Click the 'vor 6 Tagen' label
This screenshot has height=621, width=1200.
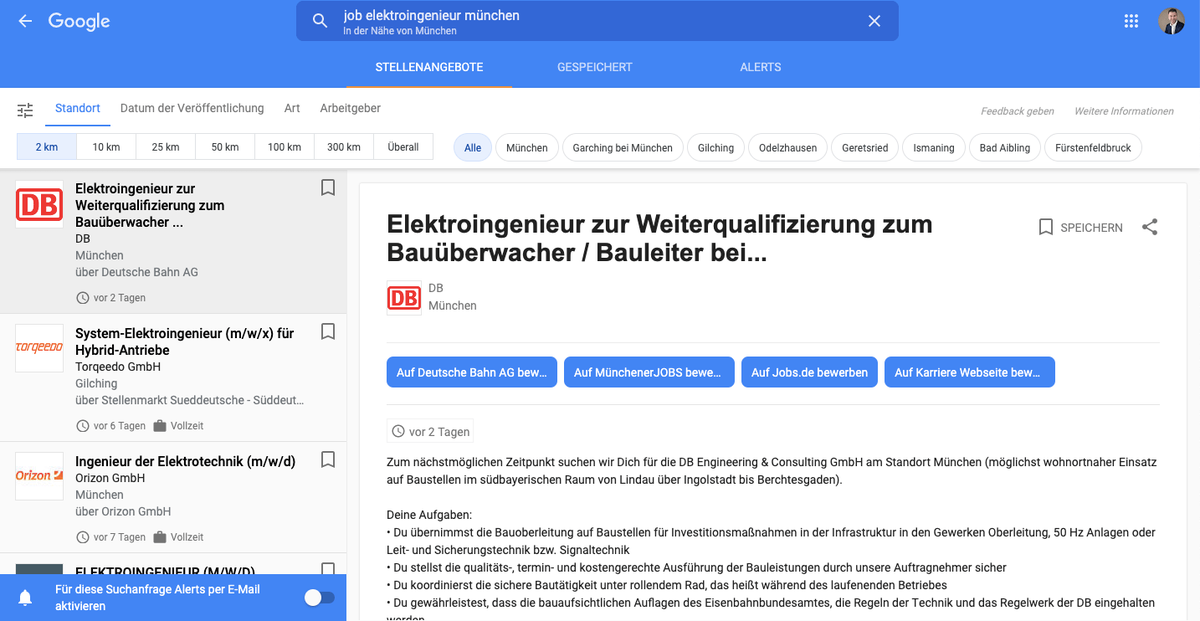click(119, 426)
